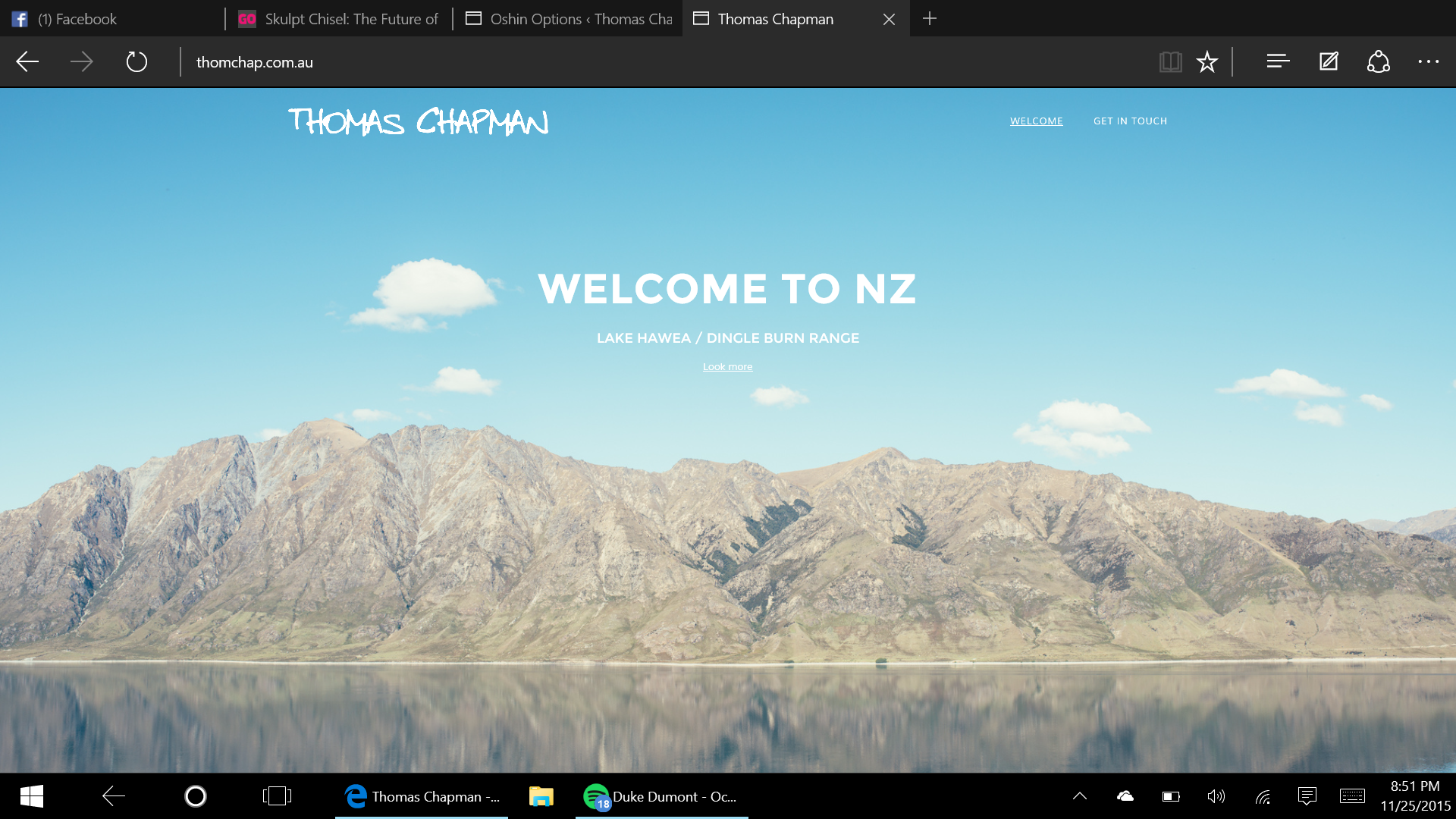Open the Share icon in toolbar
The height and width of the screenshot is (819, 1456).
point(1378,62)
